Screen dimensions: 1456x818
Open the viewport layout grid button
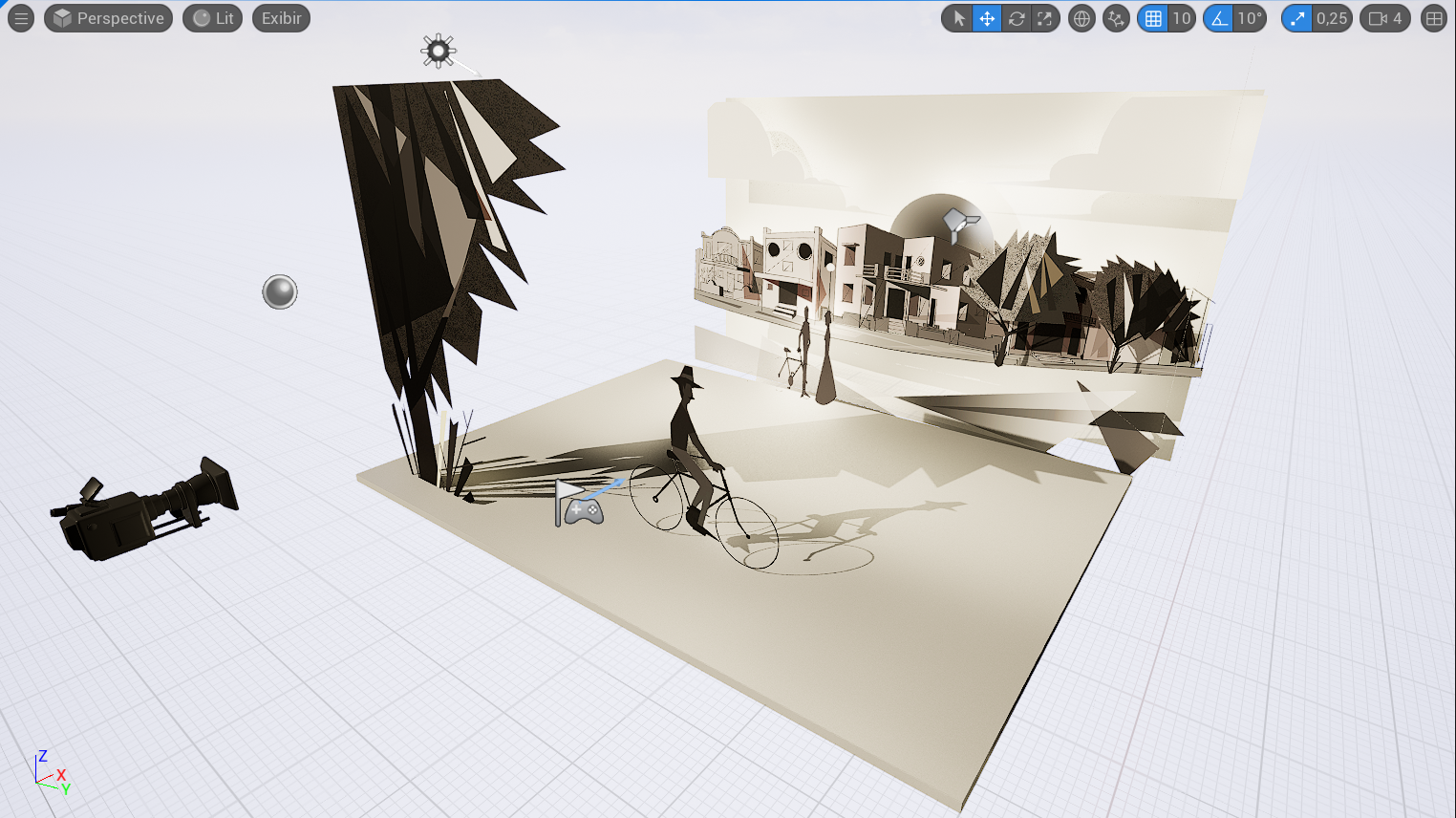pyautogui.click(x=1434, y=18)
